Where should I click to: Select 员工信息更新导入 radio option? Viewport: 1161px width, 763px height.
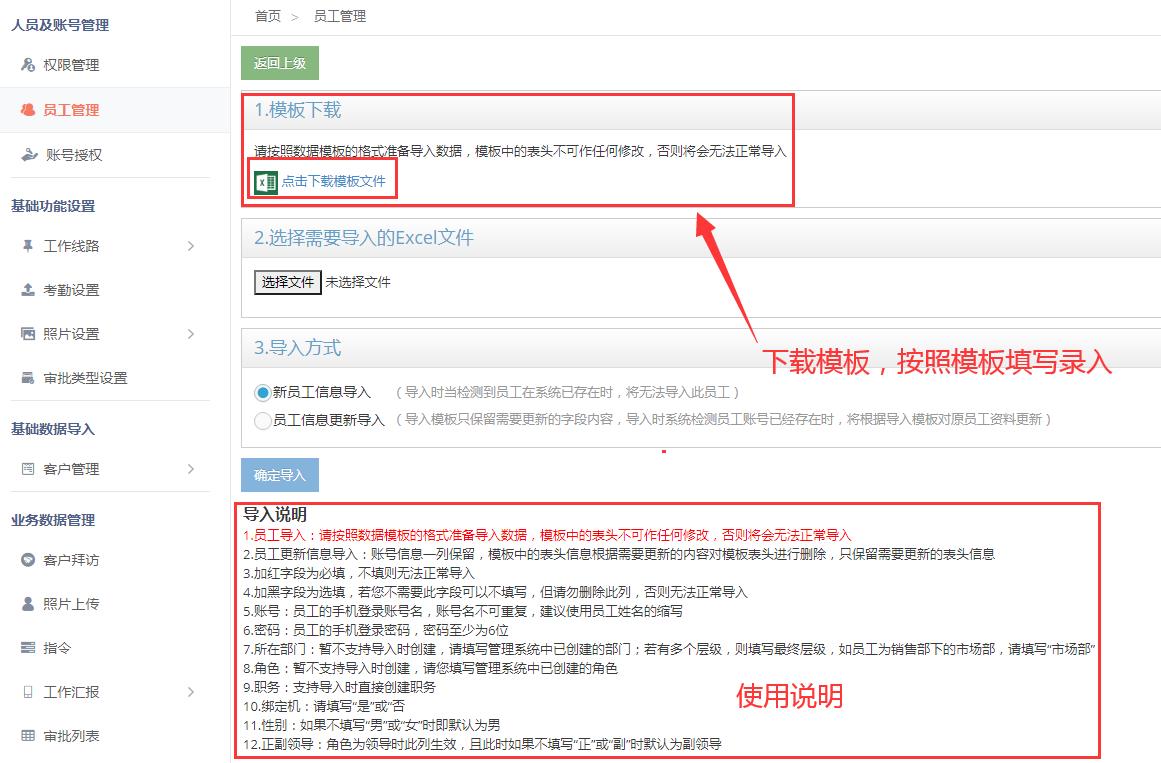(x=263, y=420)
